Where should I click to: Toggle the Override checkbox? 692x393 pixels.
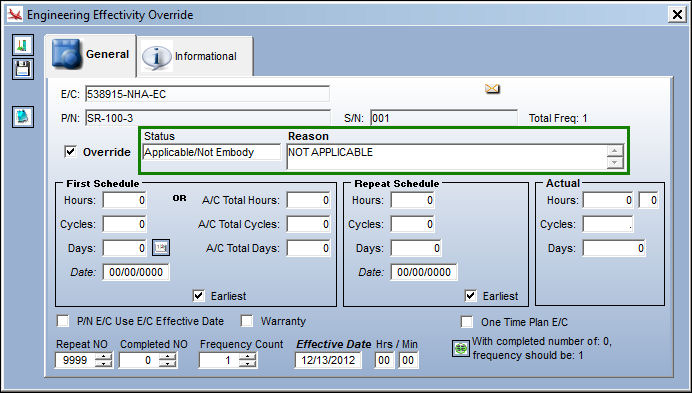pos(70,152)
